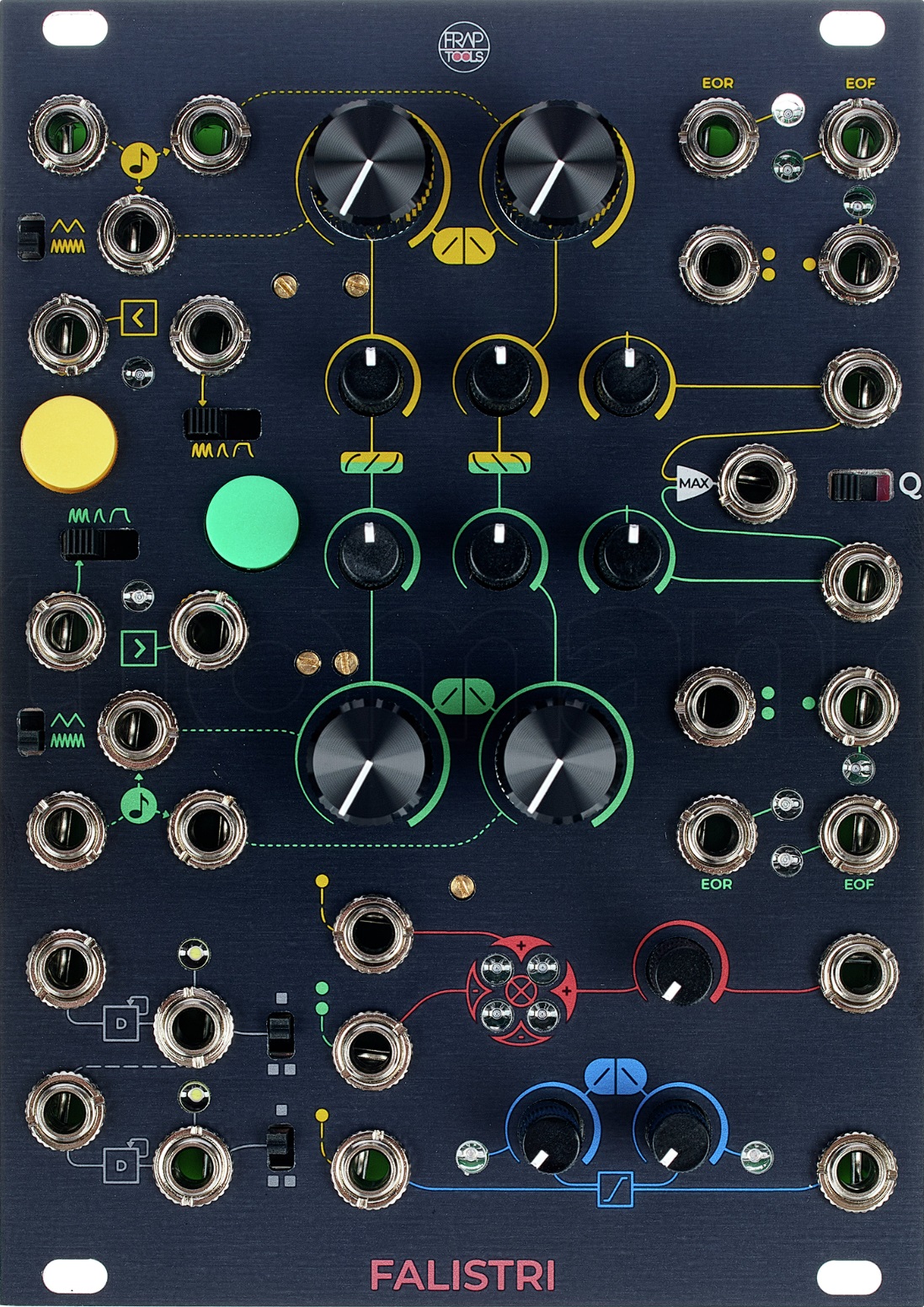Click yellow shape symbols below yellow three-way switch
Image resolution: width=924 pixels, height=1307 pixels.
point(222,451)
